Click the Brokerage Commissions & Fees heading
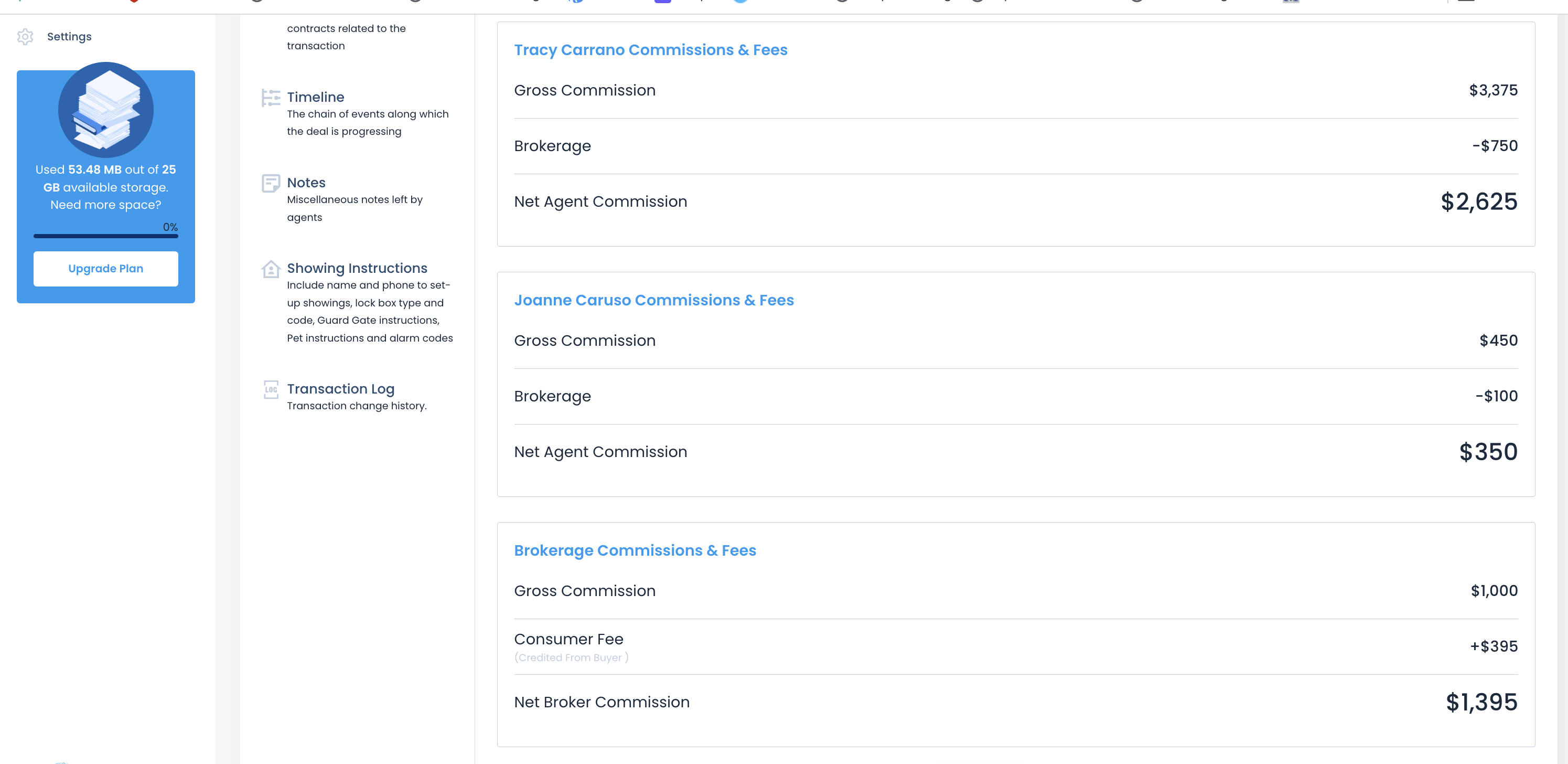This screenshot has width=1568, height=764. coord(635,551)
